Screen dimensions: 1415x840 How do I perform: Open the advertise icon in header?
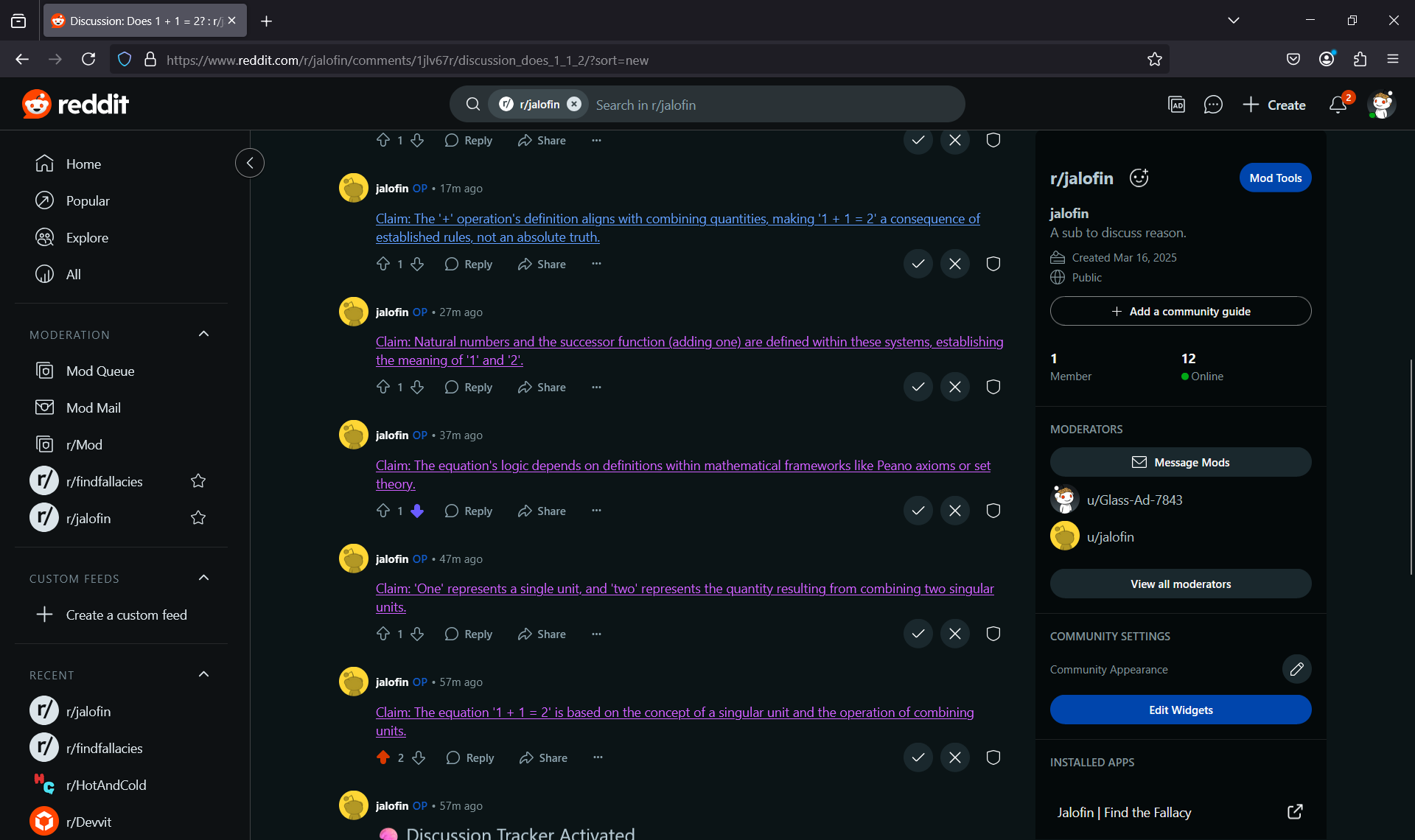1176,105
